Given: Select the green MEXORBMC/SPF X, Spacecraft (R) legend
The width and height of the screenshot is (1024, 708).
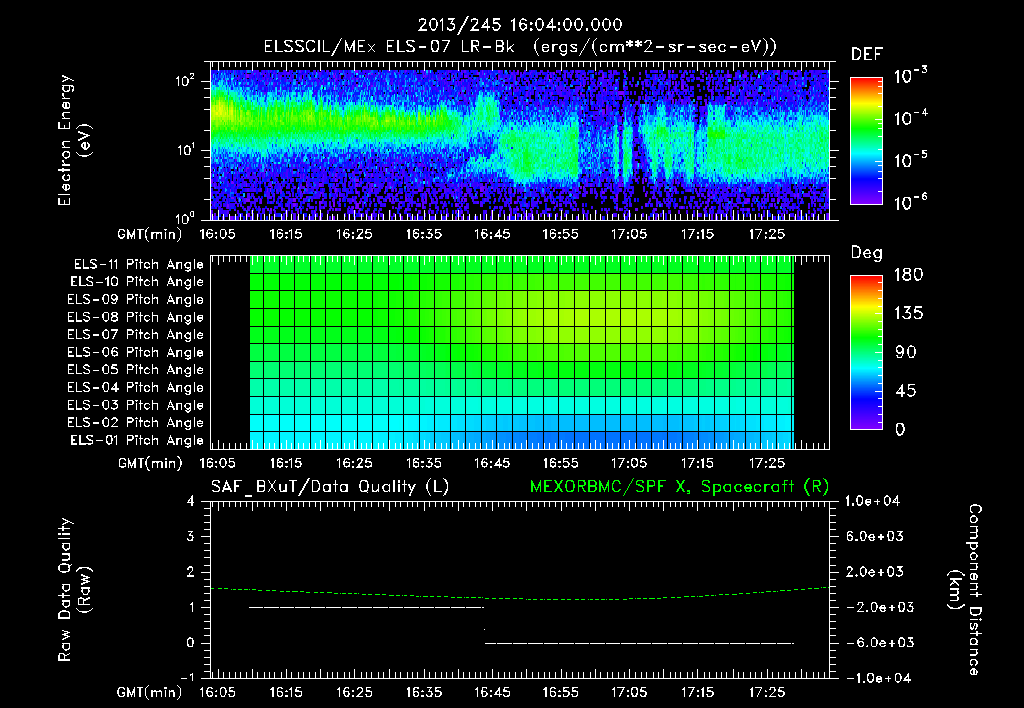Looking at the screenshot, I should click(x=679, y=487).
